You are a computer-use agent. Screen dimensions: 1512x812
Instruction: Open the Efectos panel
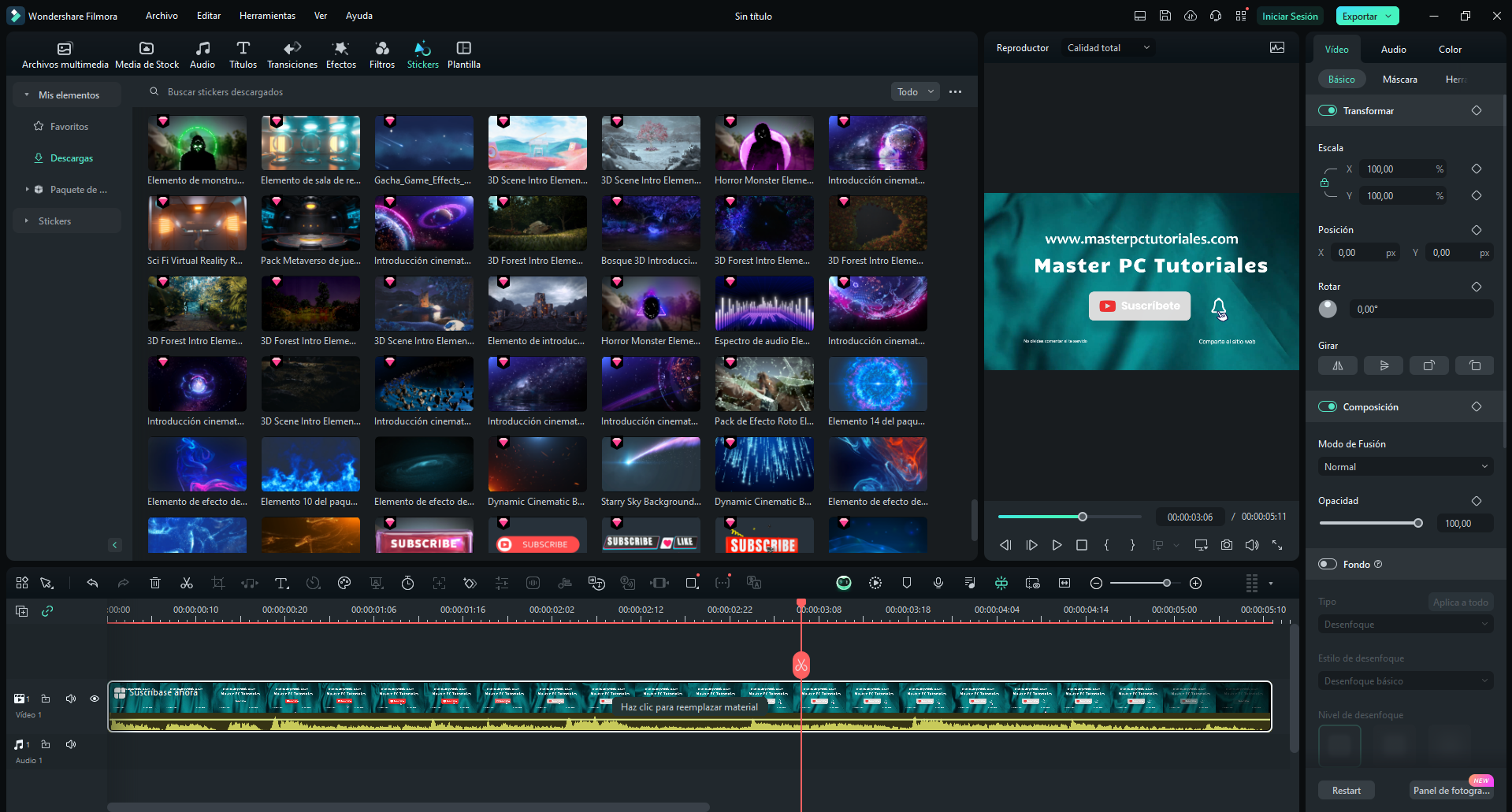coord(341,55)
